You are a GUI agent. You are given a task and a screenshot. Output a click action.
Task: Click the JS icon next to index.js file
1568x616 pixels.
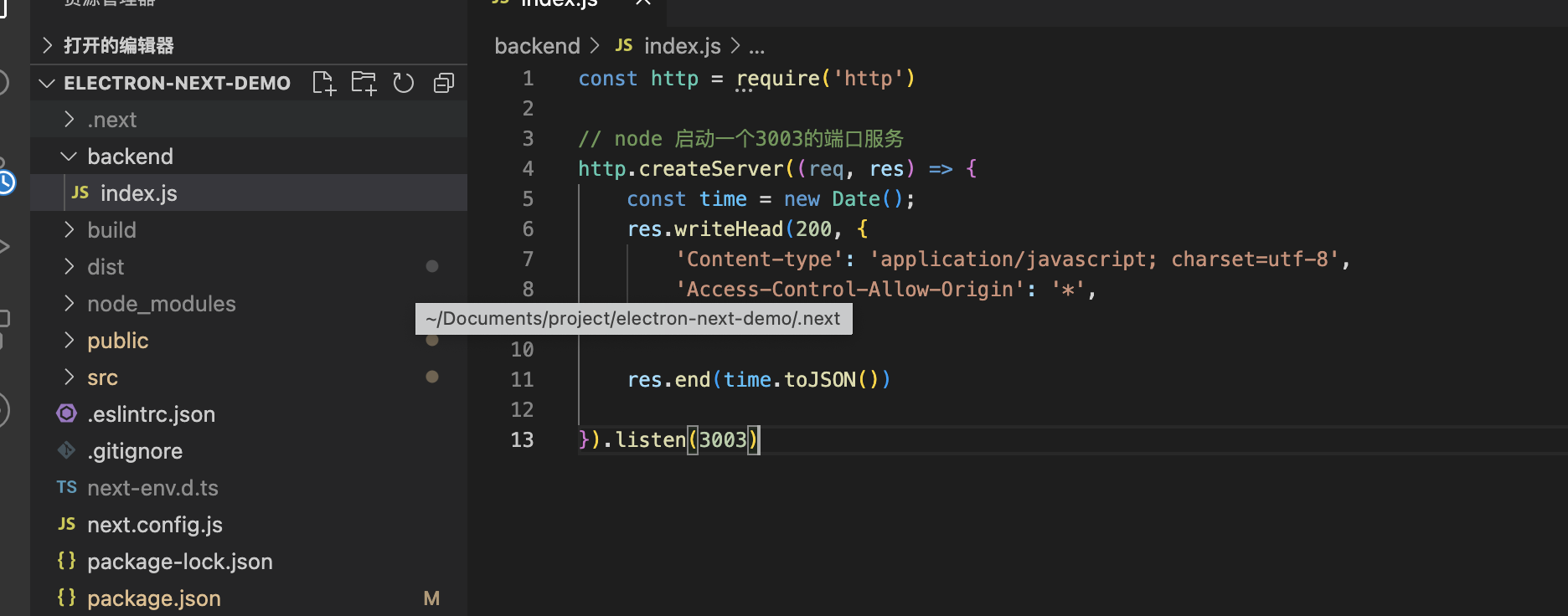click(x=80, y=193)
